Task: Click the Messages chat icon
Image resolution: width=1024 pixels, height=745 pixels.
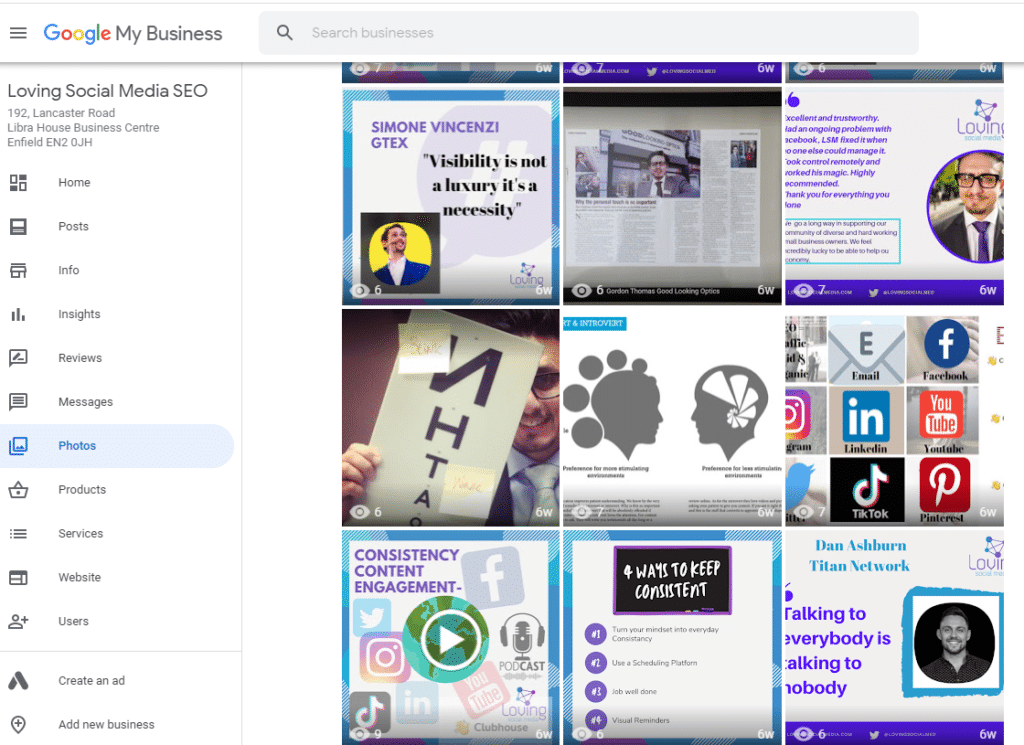Action: coord(18,402)
